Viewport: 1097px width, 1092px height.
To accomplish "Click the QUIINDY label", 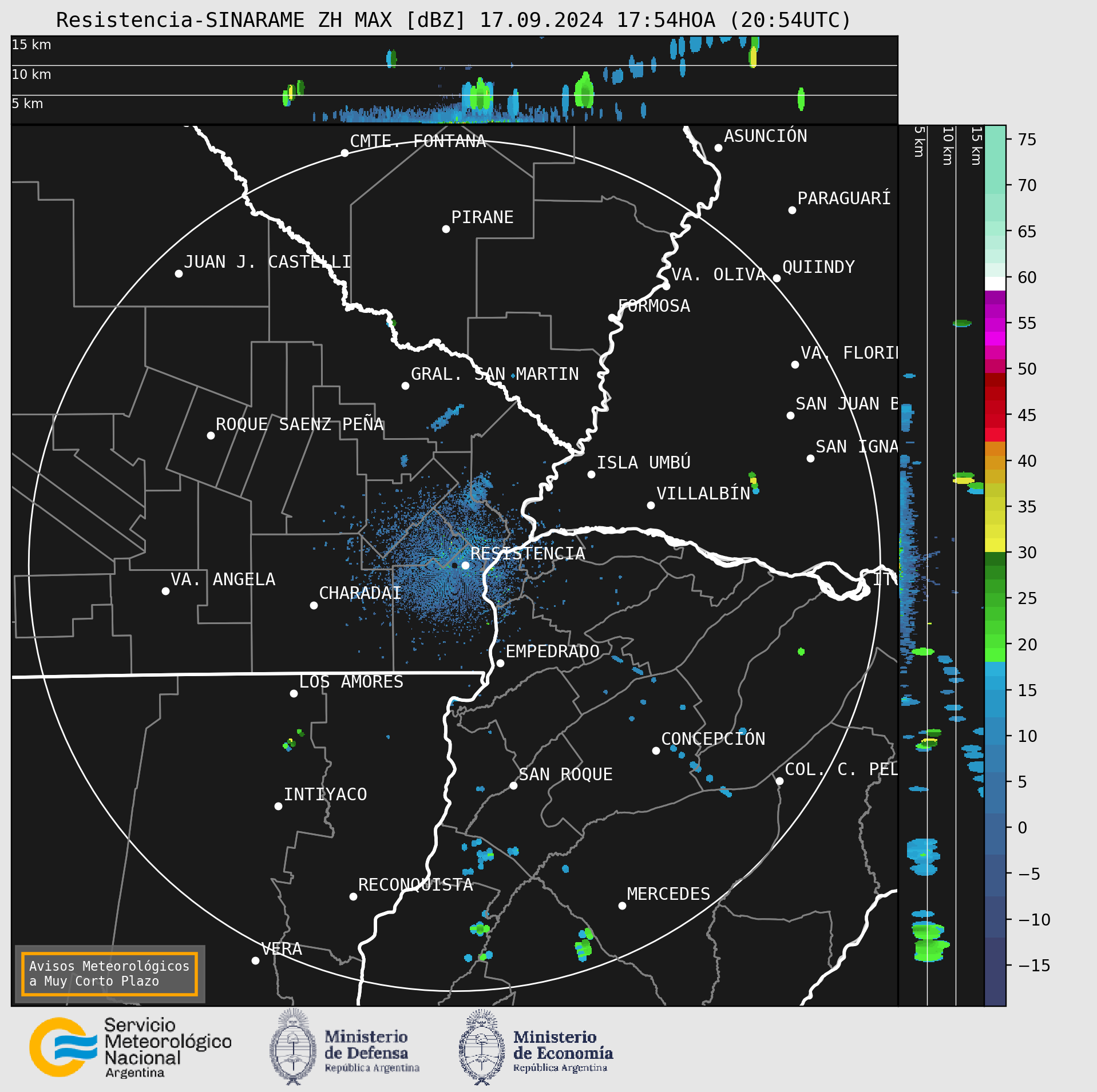I will click(x=818, y=267).
